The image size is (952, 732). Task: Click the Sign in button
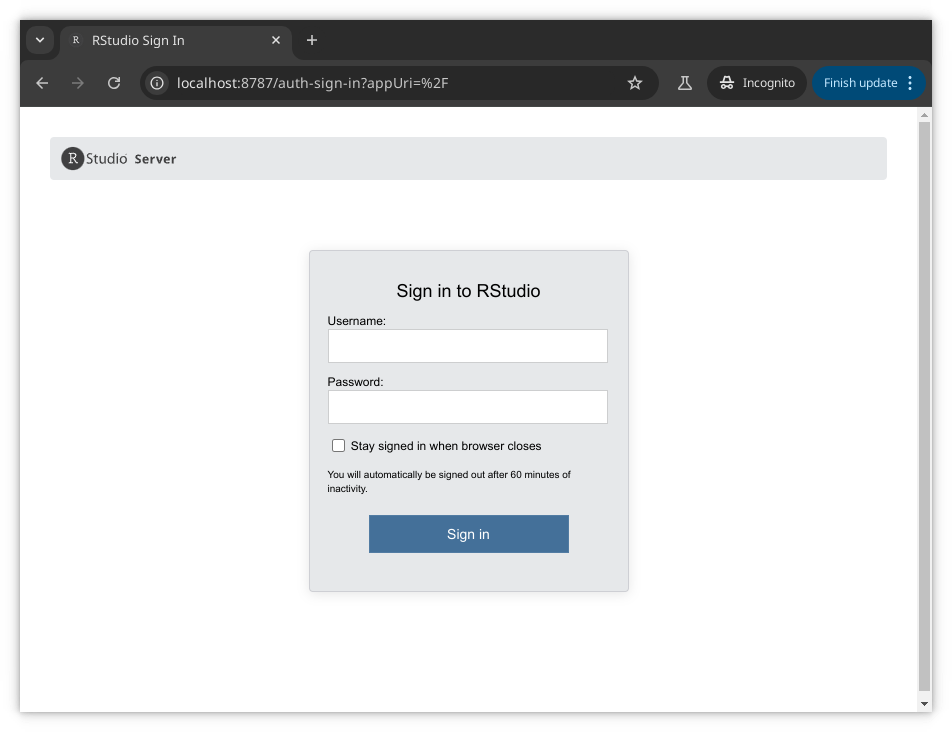469,534
